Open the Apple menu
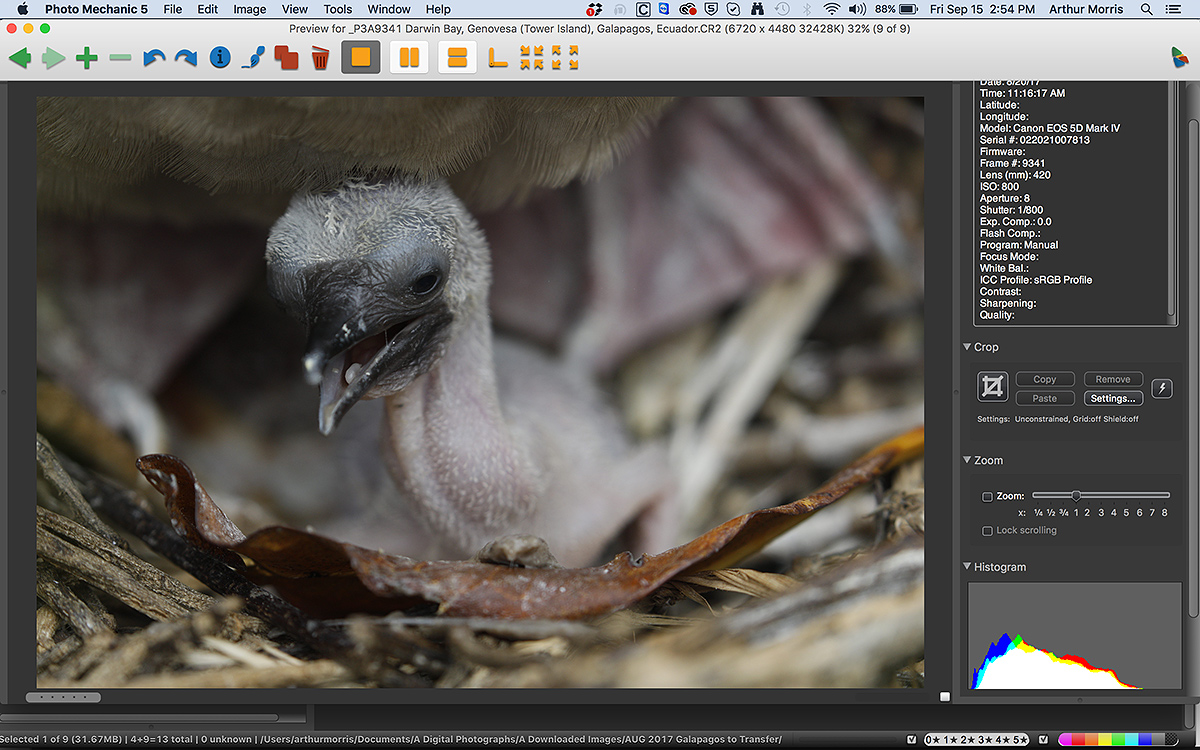 22,9
